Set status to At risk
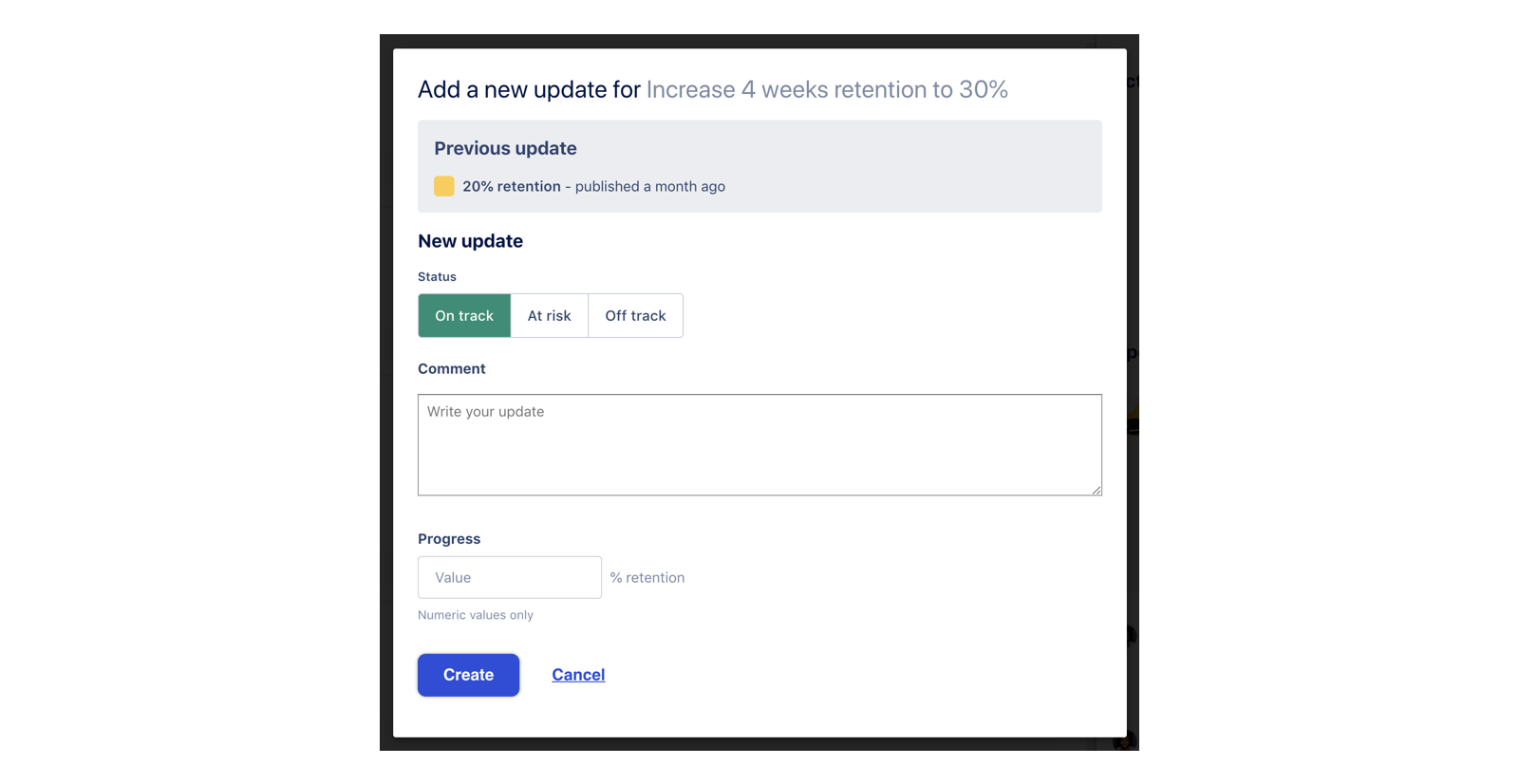The width and height of the screenshot is (1519, 784). point(550,315)
